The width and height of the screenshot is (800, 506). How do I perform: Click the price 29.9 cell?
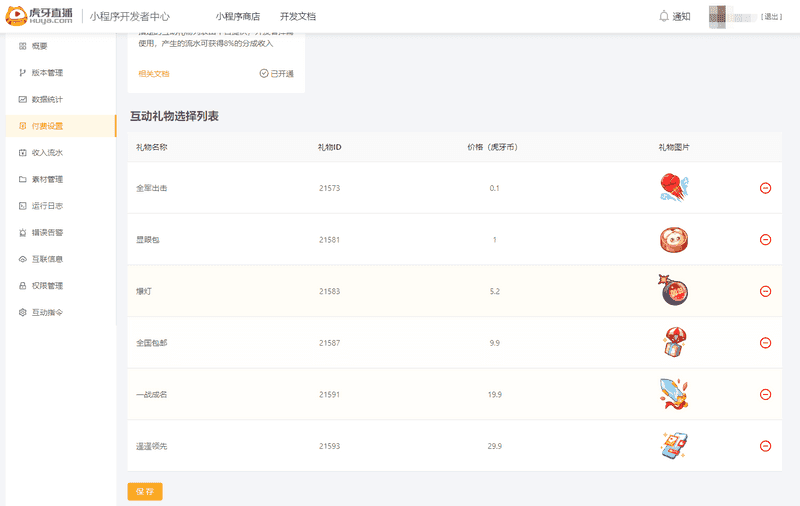(x=494, y=446)
